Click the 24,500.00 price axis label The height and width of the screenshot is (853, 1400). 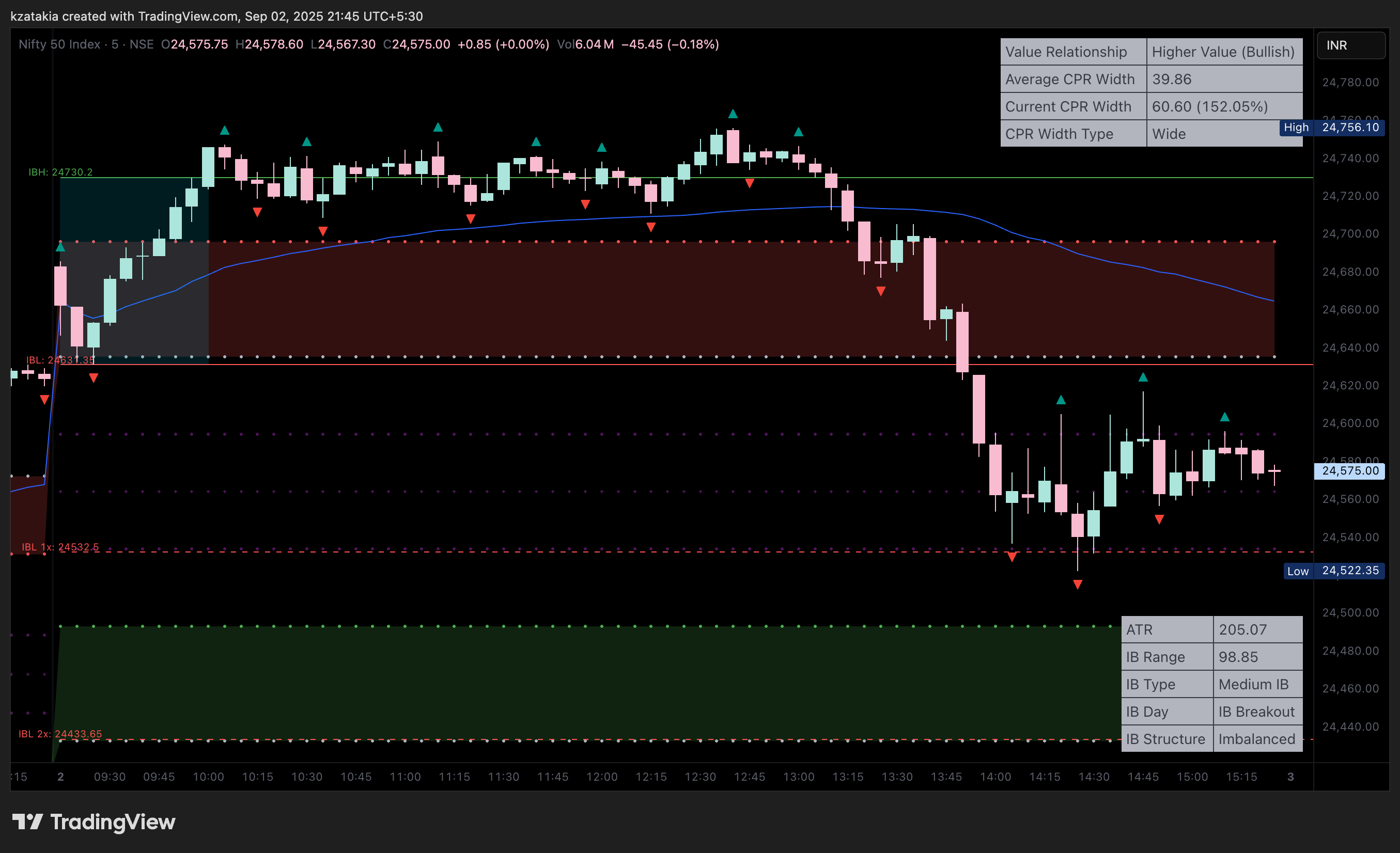pos(1350,612)
